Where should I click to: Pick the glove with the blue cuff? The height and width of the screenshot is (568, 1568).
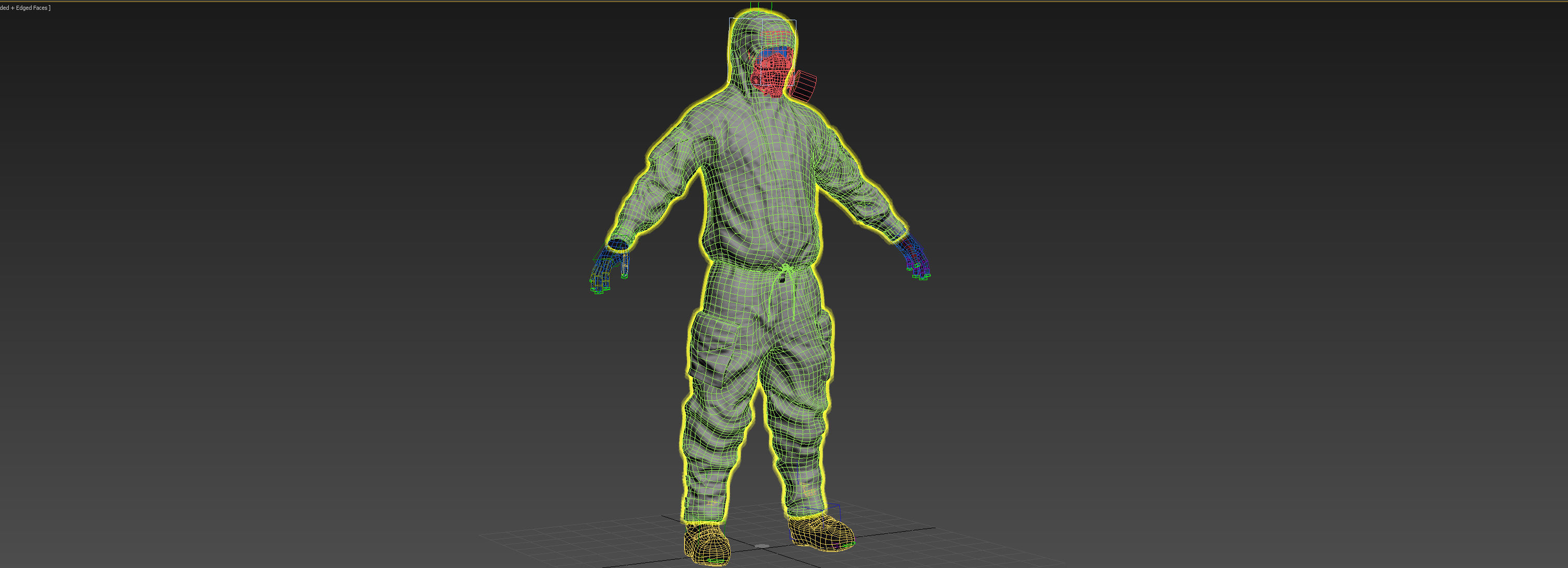point(609,267)
